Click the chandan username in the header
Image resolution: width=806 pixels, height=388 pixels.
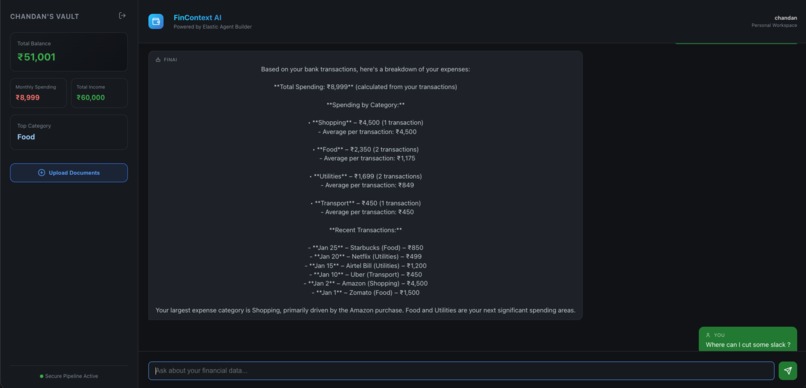pyautogui.click(x=785, y=17)
